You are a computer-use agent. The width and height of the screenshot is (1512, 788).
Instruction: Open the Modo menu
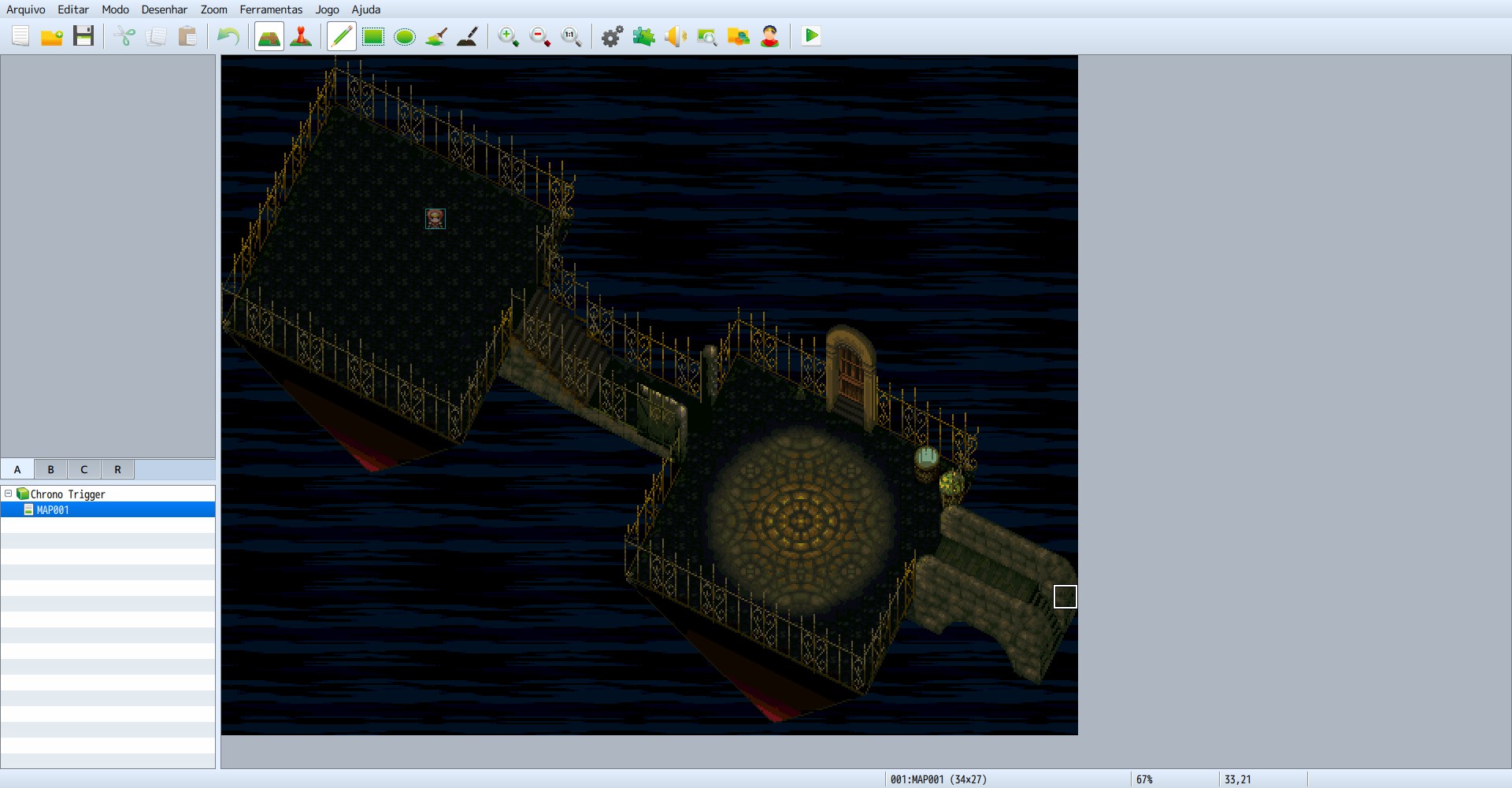point(115,9)
